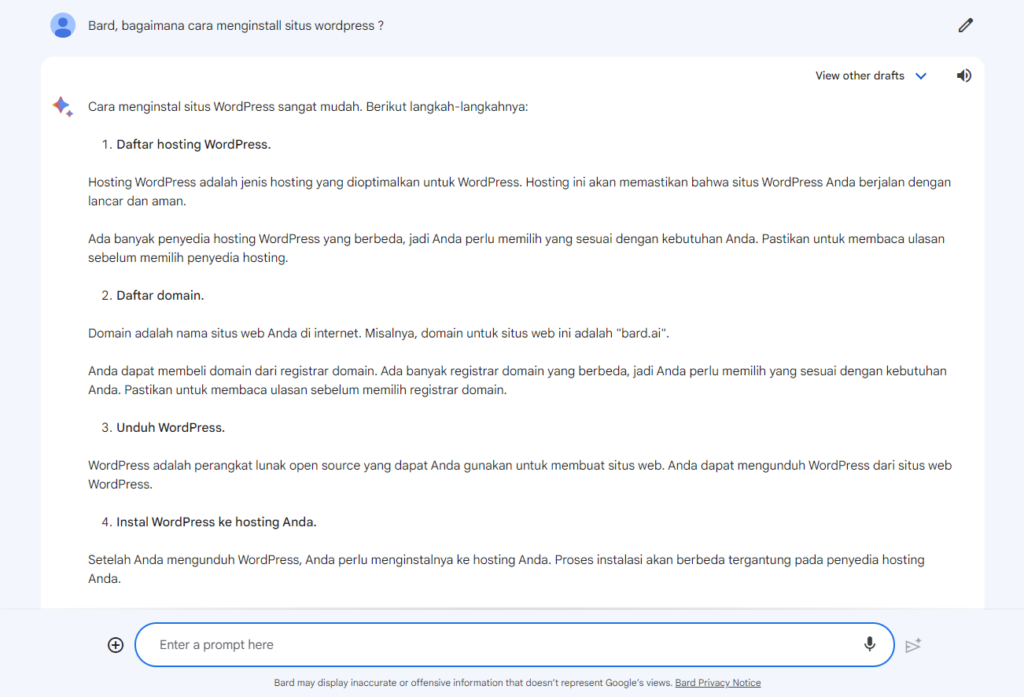Click the listen speaker icon
This screenshot has height=697, width=1024.
point(964,76)
